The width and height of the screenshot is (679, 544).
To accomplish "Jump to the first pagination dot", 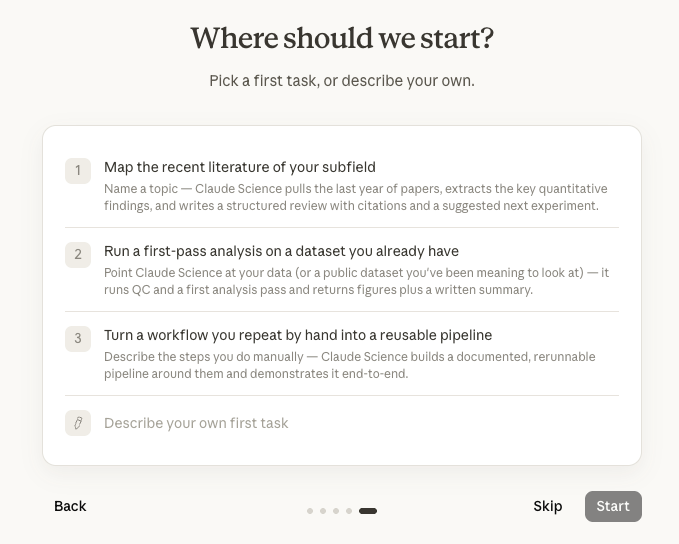I will pos(310,511).
